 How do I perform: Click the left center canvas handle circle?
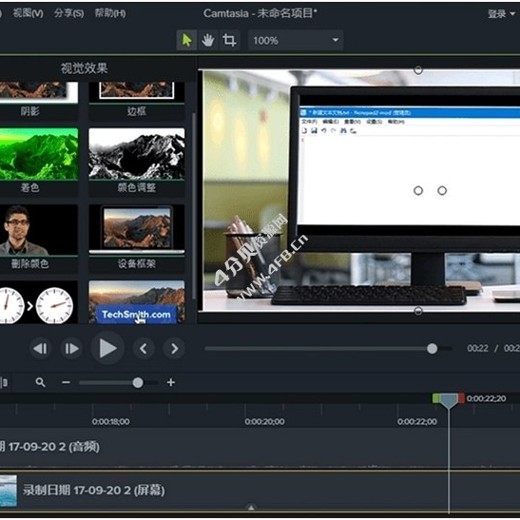pos(418,191)
